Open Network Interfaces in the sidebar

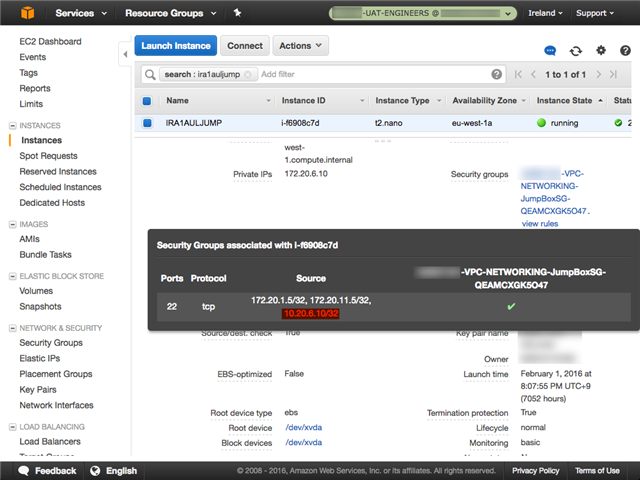pyautogui.click(x=56, y=405)
